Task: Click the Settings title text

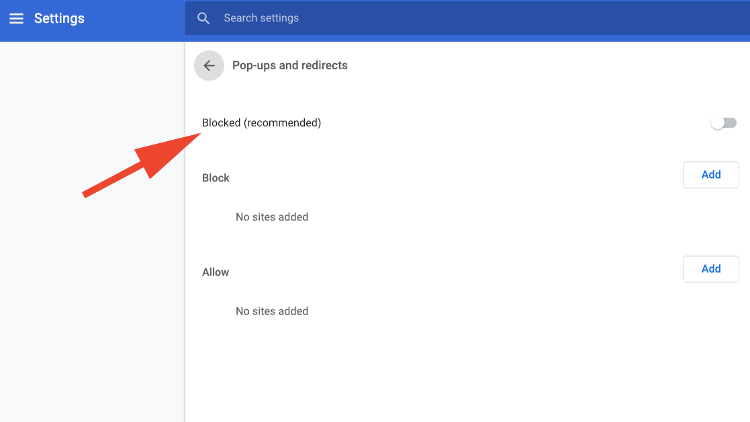Action: (x=59, y=18)
